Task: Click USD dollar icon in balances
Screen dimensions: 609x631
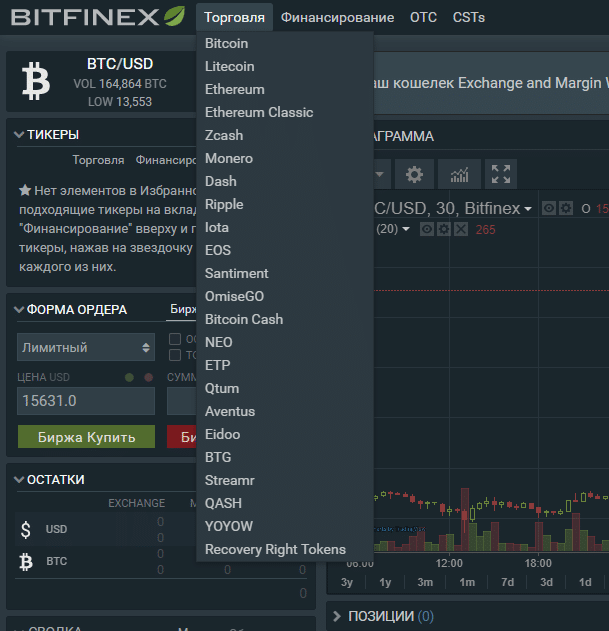Action: point(26,529)
